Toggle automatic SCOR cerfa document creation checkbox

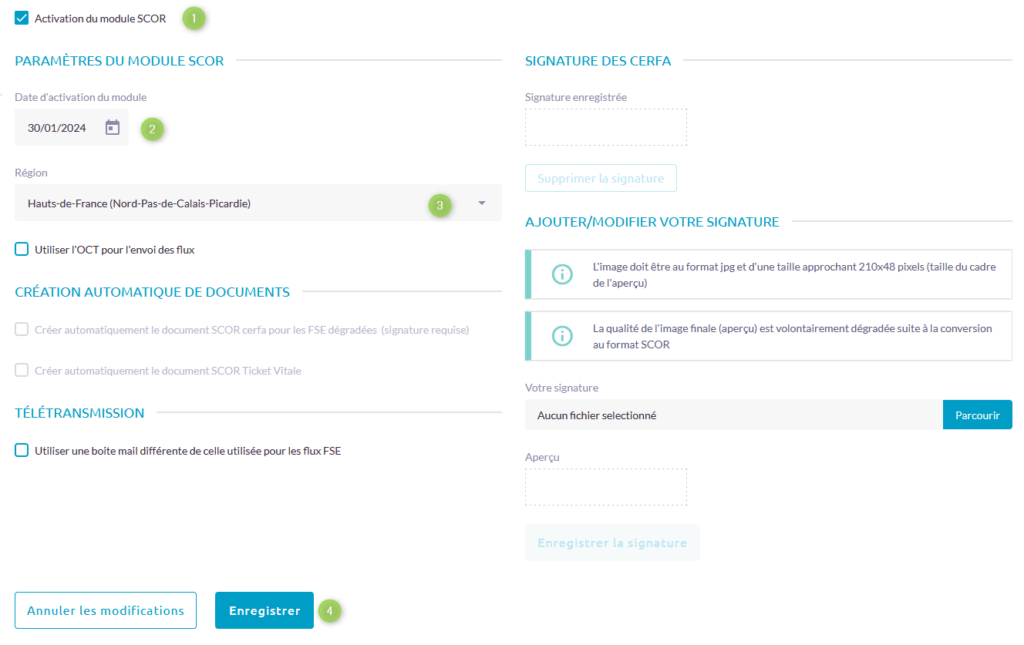[x=22, y=329]
